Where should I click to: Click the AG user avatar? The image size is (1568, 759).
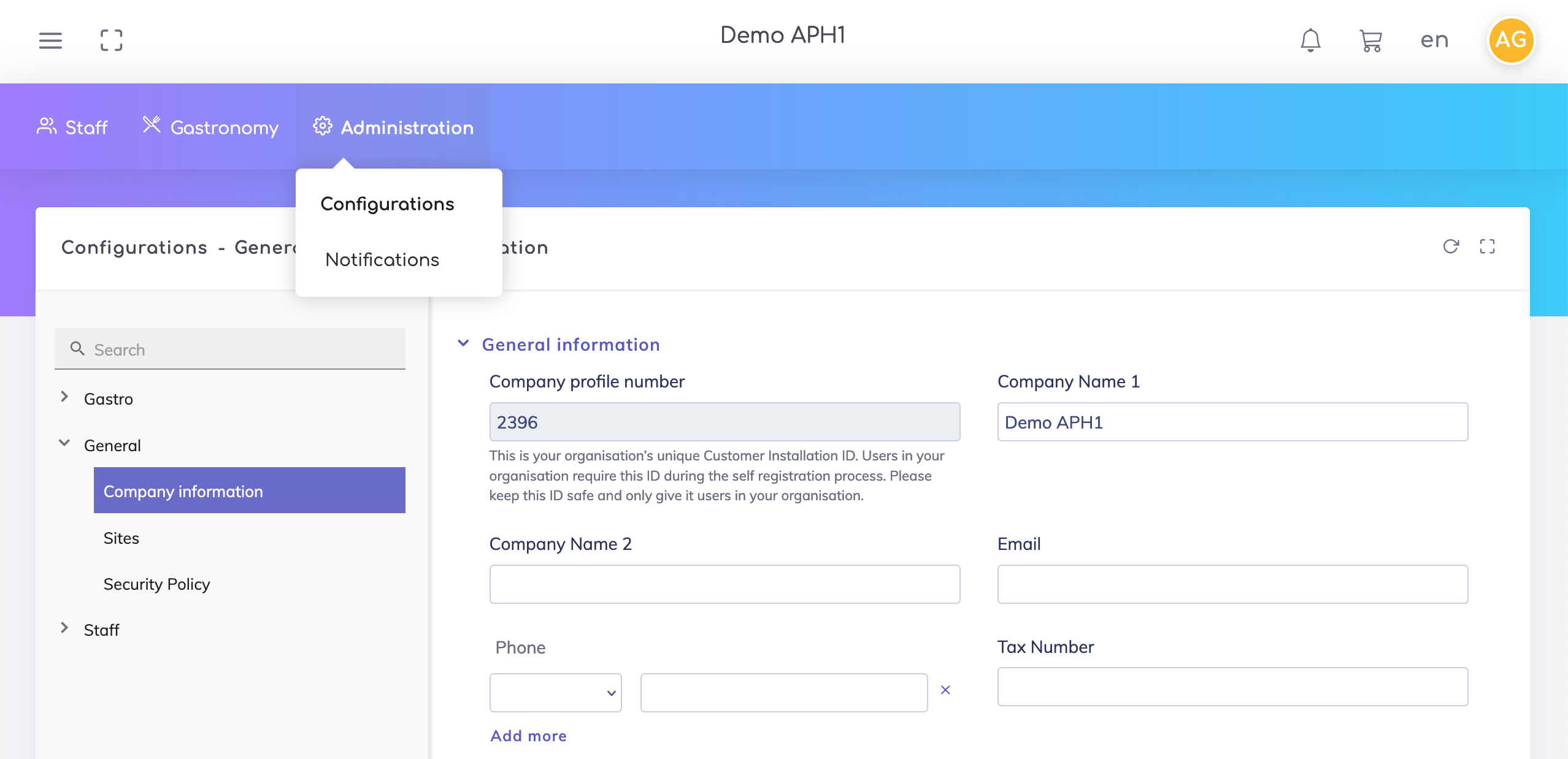click(1510, 40)
